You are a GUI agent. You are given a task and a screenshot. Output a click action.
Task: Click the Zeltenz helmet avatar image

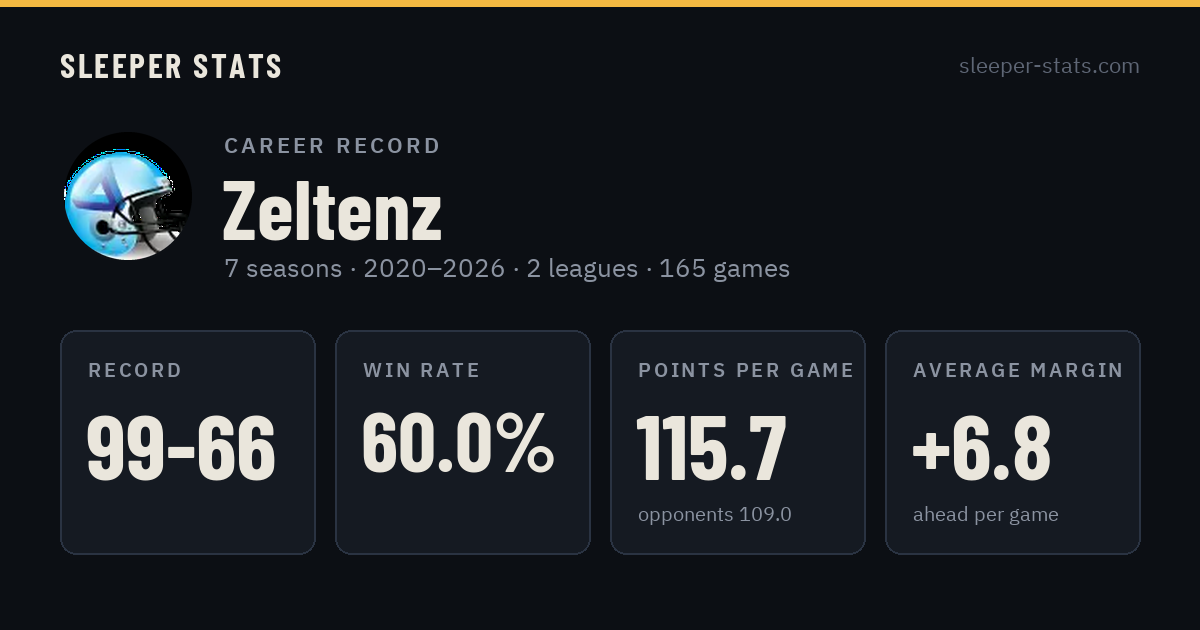point(128,196)
